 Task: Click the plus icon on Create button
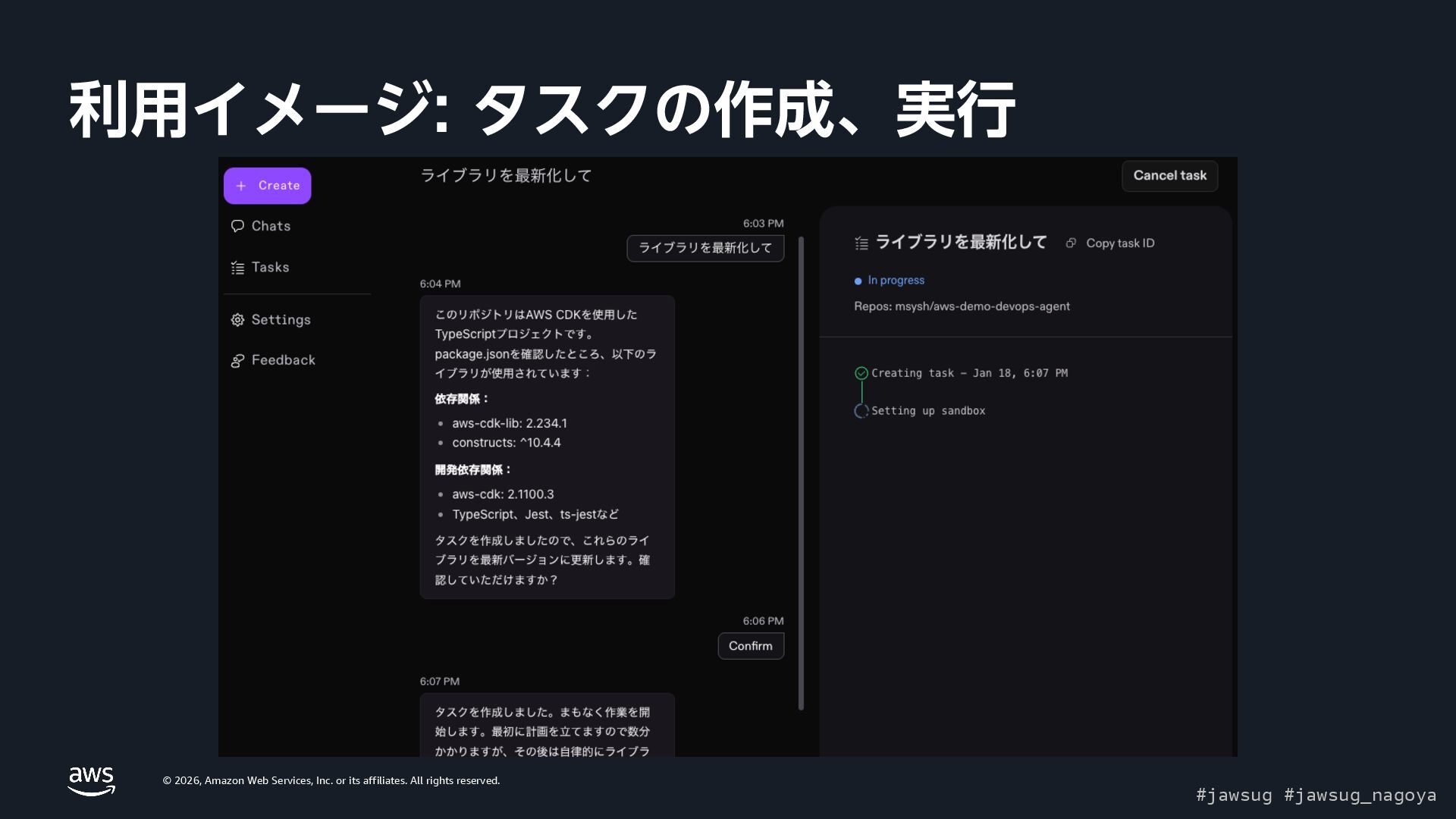point(241,186)
